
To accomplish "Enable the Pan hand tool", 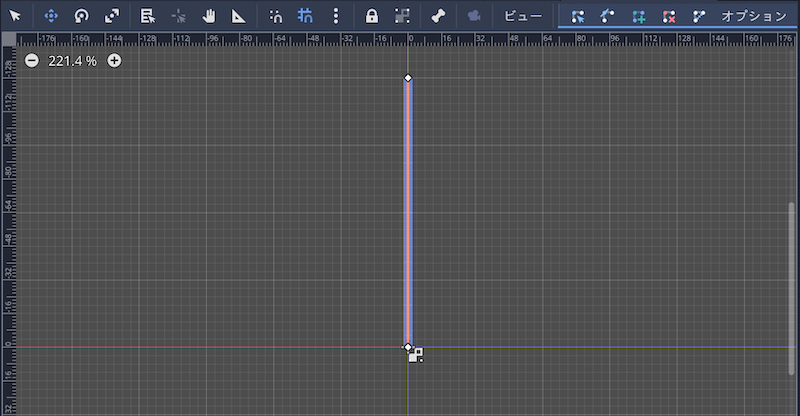I will pos(209,16).
